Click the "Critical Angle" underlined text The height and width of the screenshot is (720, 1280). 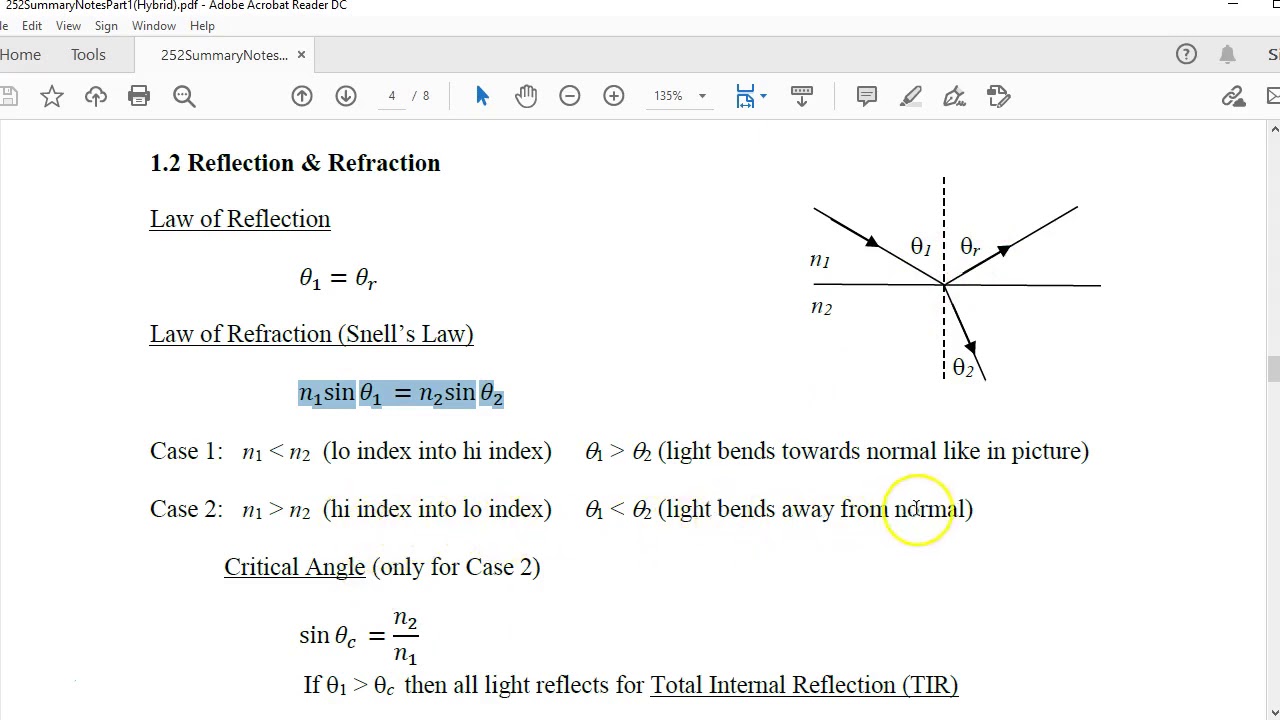coord(295,567)
